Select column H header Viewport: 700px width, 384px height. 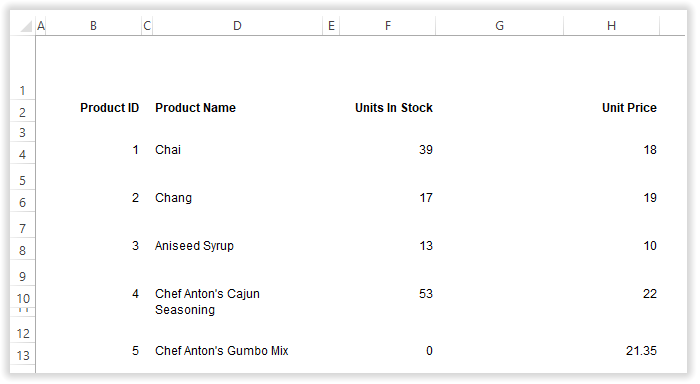coord(611,26)
